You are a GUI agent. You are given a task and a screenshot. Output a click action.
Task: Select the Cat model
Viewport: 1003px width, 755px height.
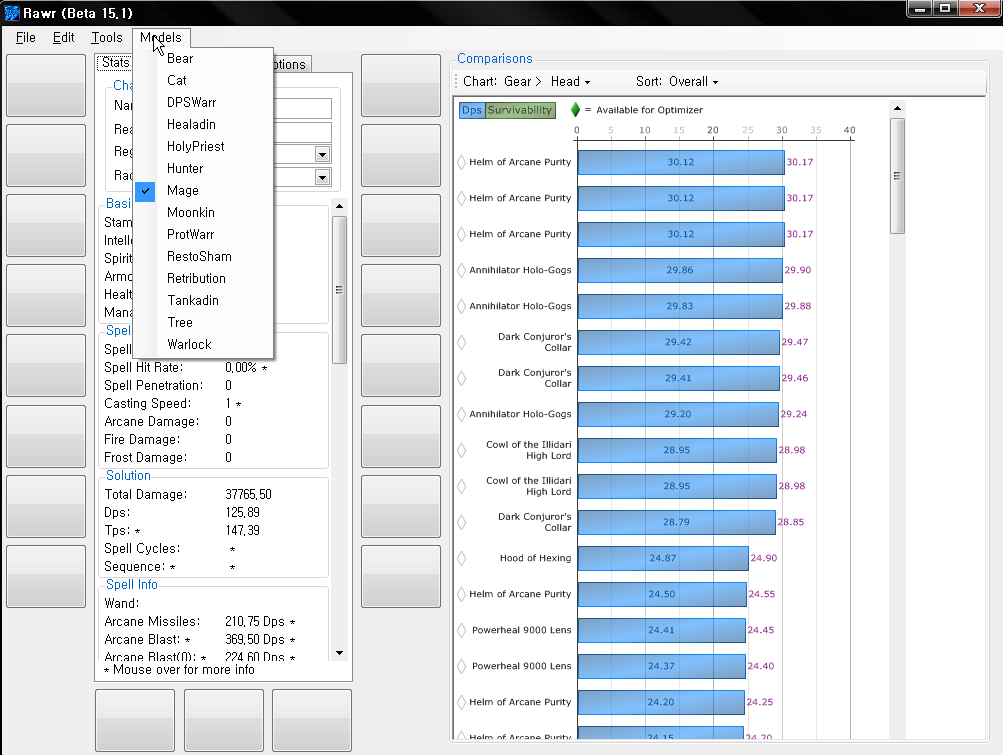pos(203,81)
